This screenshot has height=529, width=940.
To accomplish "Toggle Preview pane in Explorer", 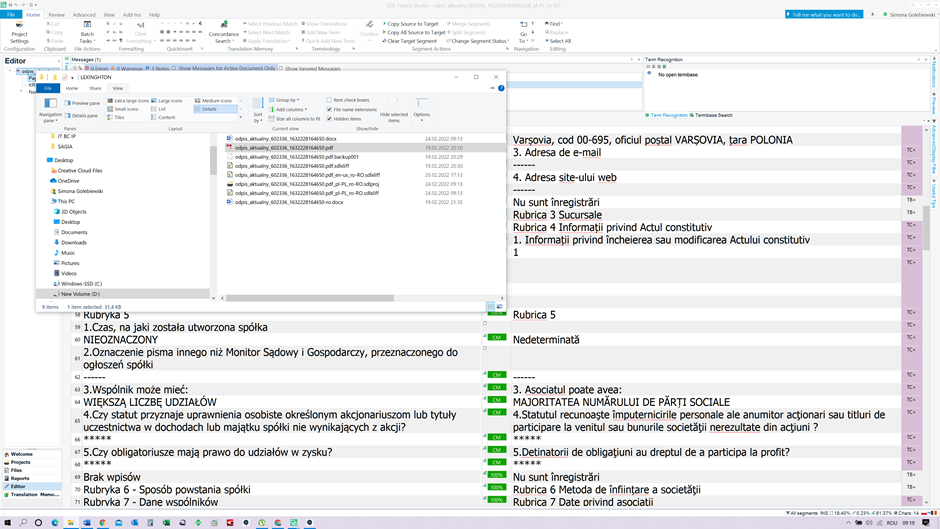I will point(82,103).
